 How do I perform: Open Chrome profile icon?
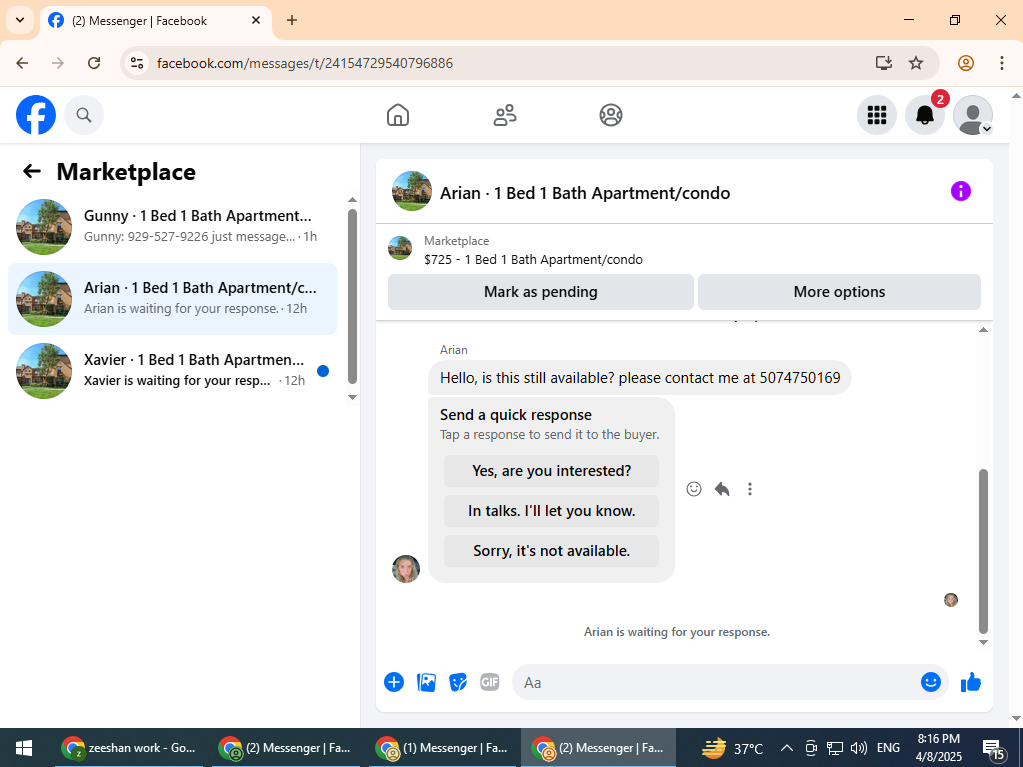click(966, 63)
